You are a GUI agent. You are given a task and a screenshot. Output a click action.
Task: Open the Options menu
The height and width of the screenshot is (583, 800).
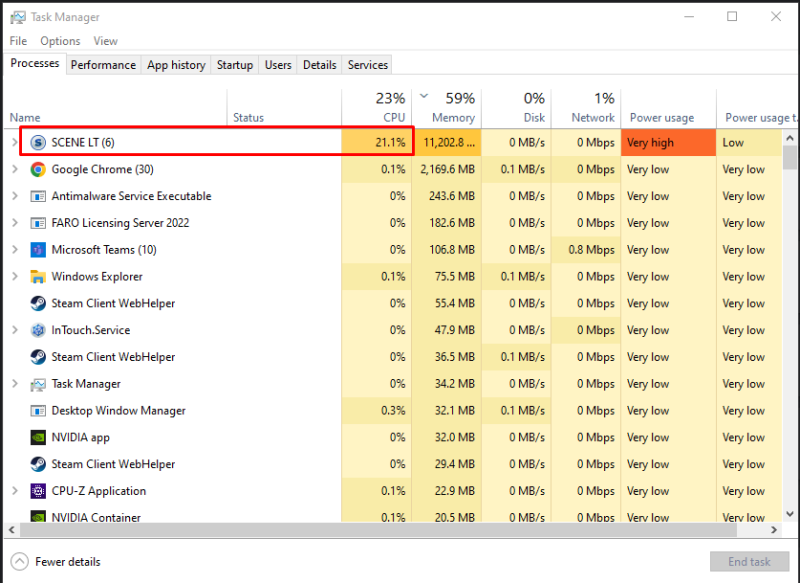pos(60,41)
